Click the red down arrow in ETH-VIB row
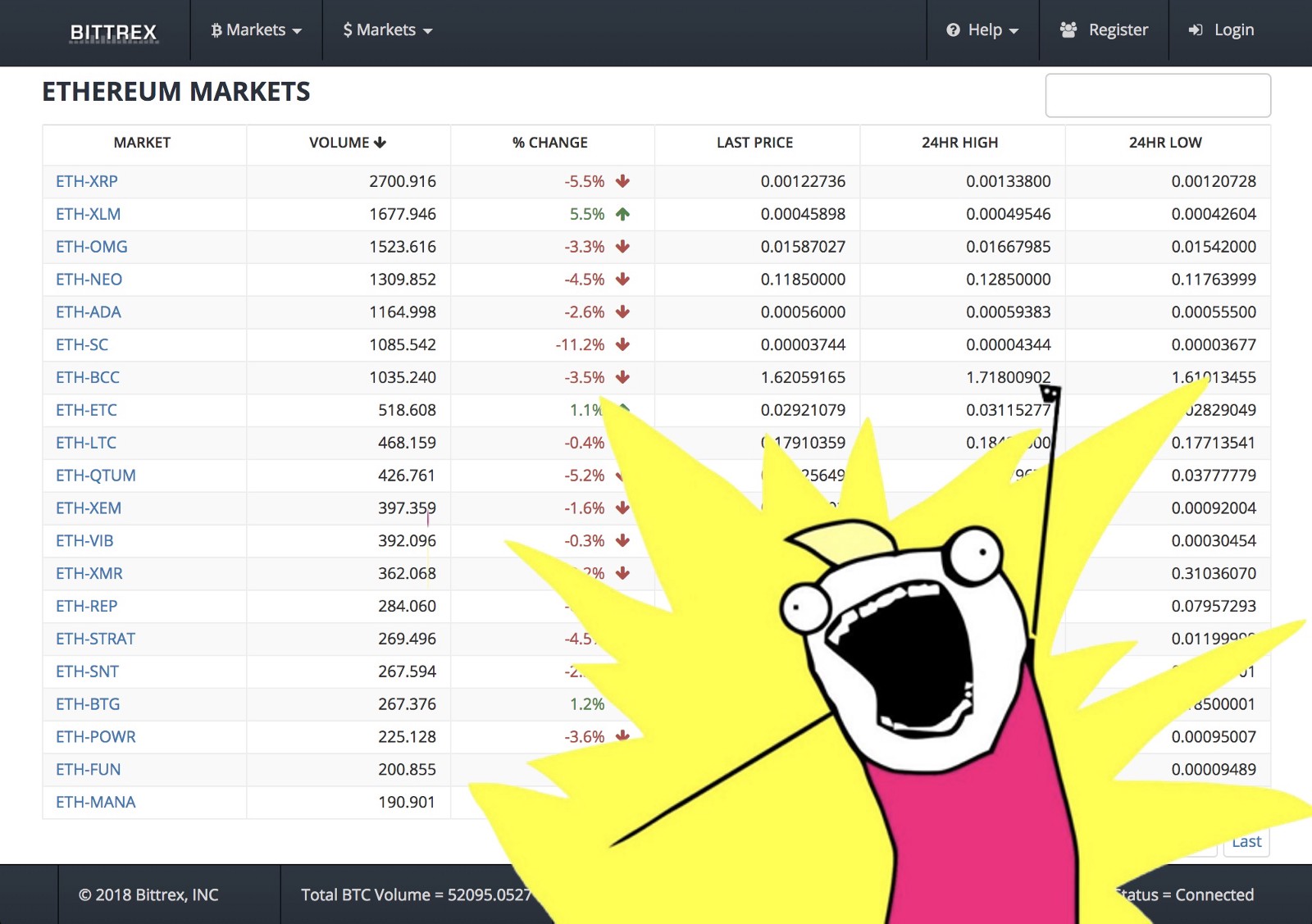Viewport: 1312px width, 924px height. click(x=623, y=541)
